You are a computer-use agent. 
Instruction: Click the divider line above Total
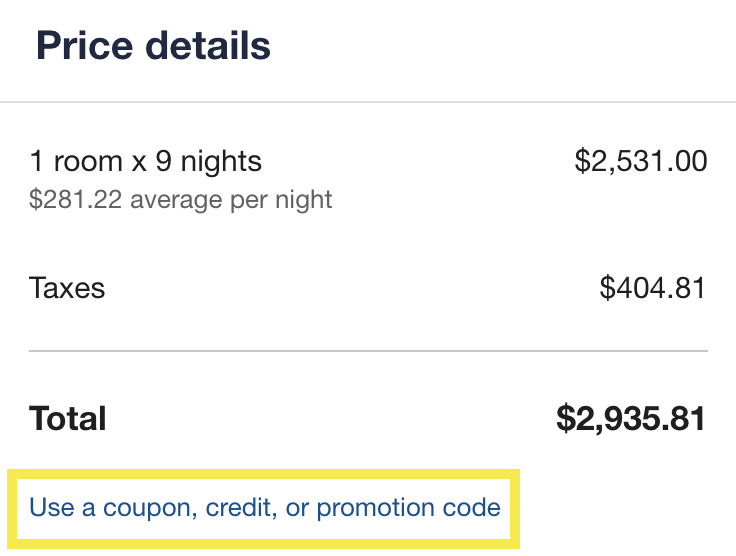[368, 351]
